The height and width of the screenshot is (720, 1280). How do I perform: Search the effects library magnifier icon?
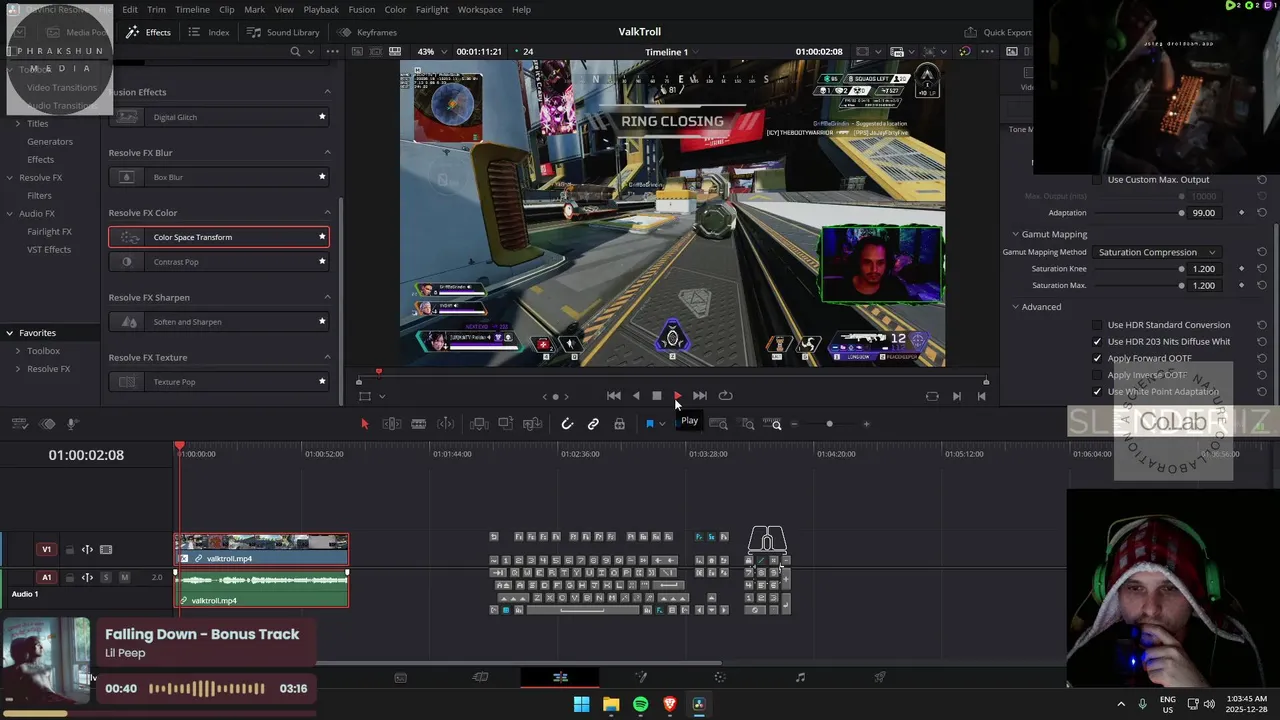tap(295, 51)
